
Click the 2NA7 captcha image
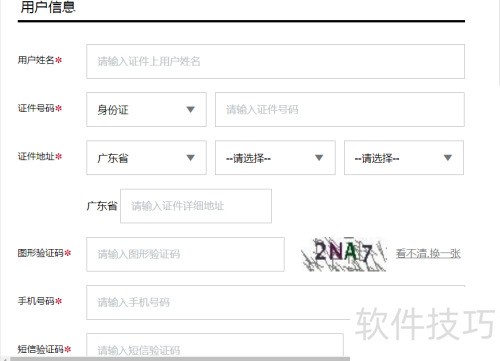click(343, 254)
